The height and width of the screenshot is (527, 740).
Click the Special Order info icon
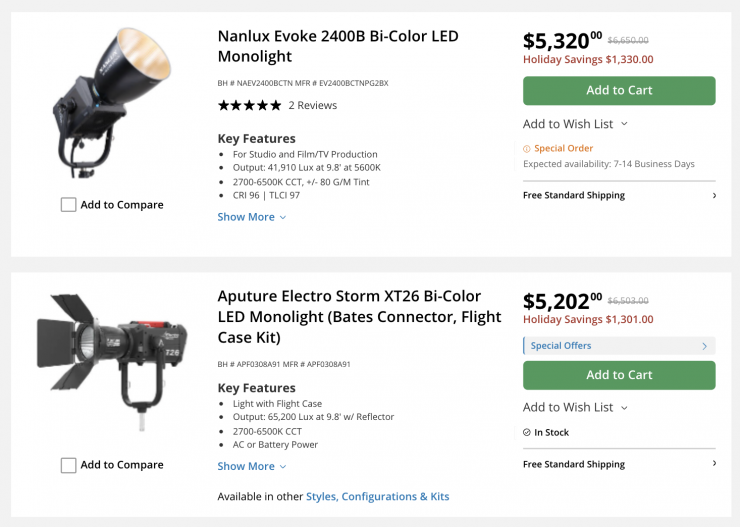pos(527,149)
